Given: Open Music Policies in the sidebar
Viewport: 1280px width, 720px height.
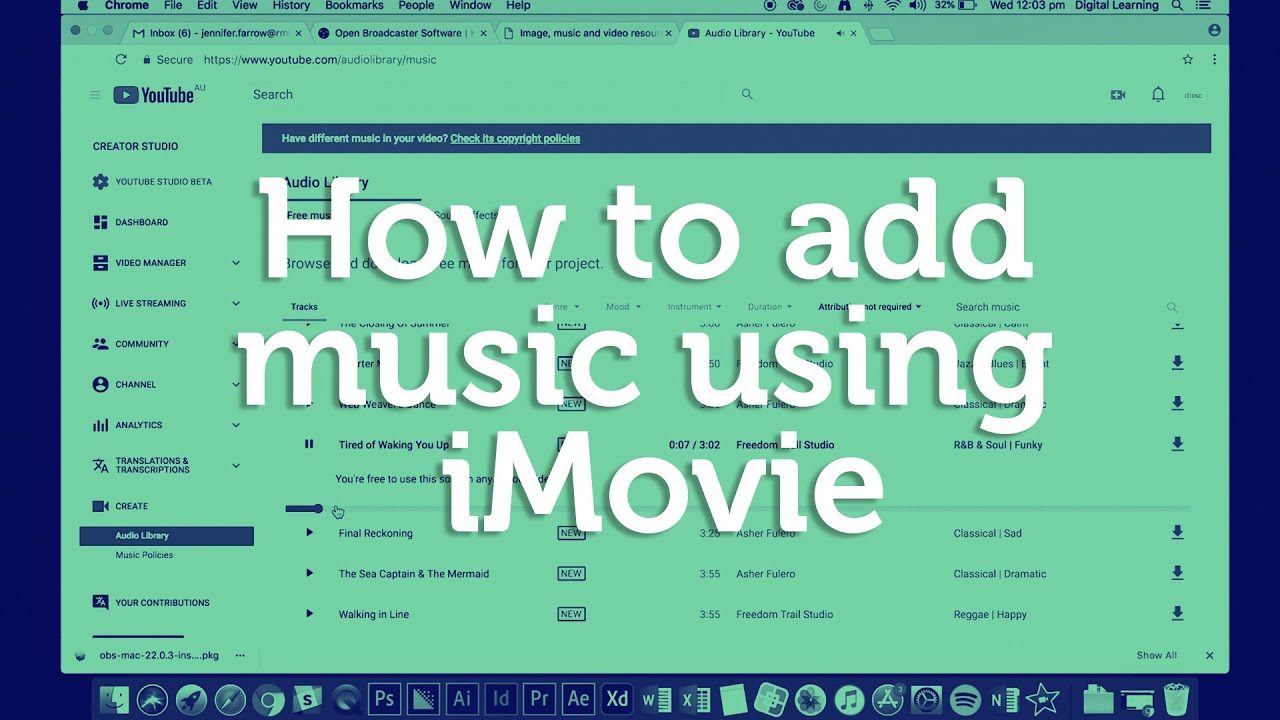Looking at the screenshot, I should (144, 555).
